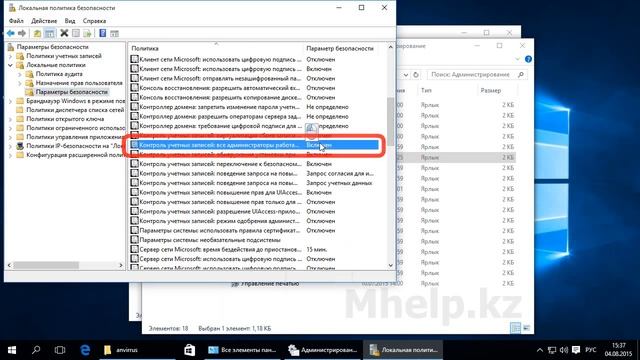640x360 pixels.
Task: Collapse 'Локальные политики' node
Action: point(11,65)
